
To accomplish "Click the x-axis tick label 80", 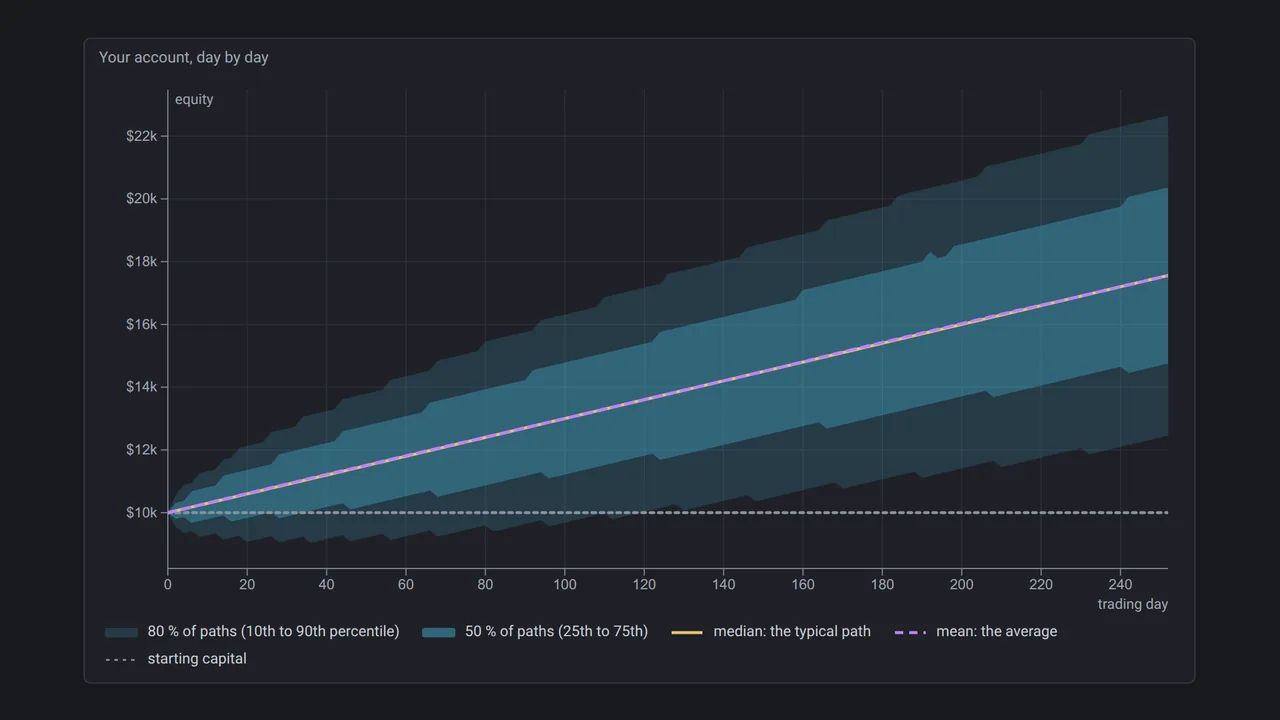I will pos(485,584).
